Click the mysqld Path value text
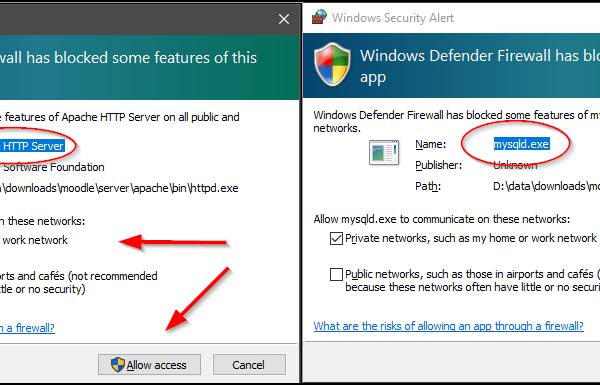The width and height of the screenshot is (600, 385). [x=546, y=186]
